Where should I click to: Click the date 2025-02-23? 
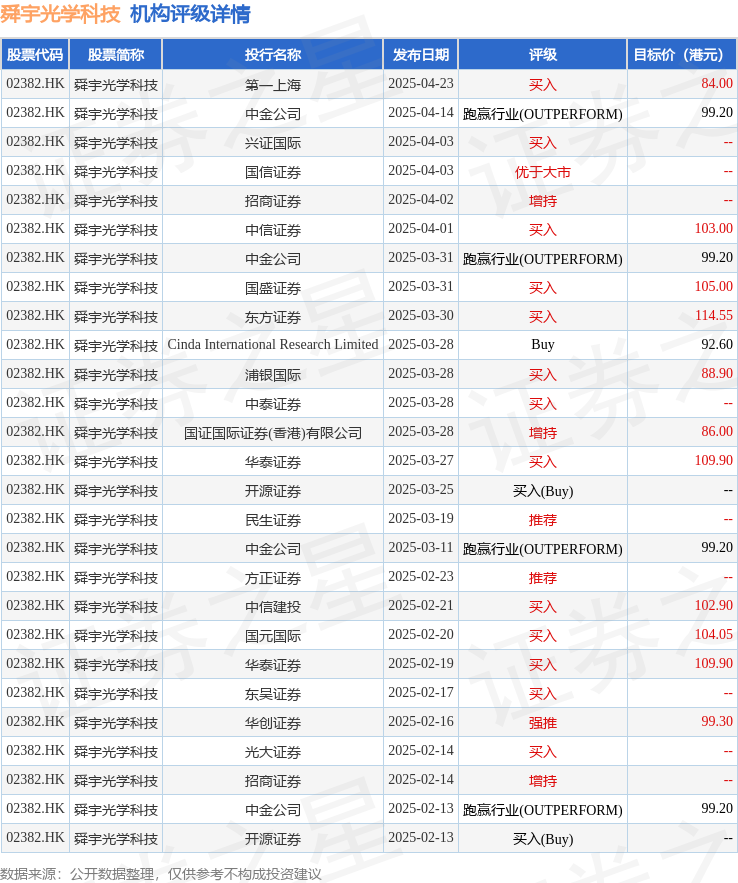pos(421,577)
